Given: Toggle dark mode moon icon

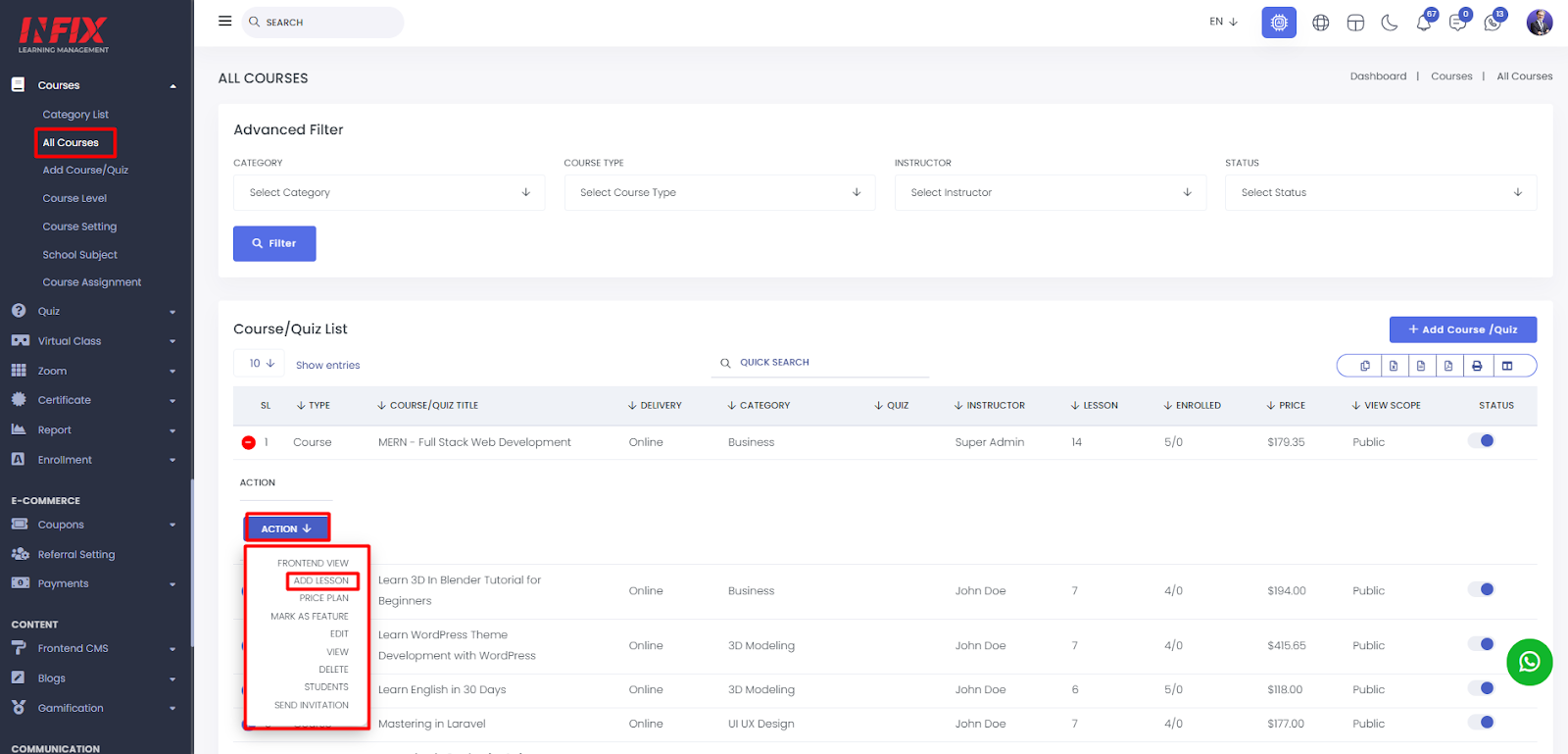Looking at the screenshot, I should [1390, 23].
